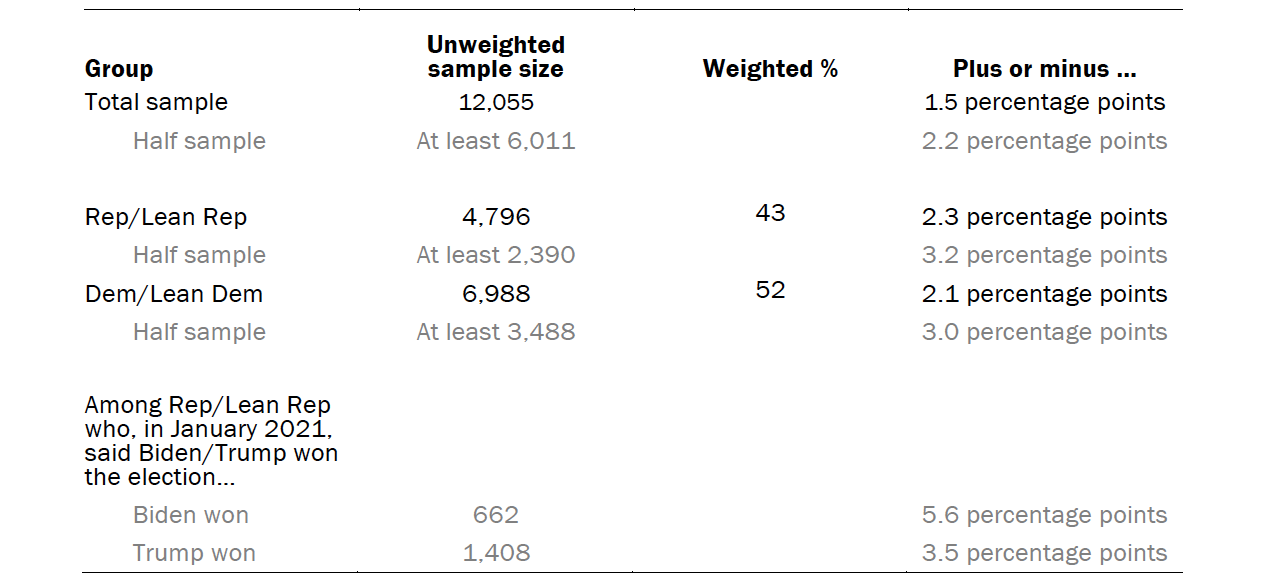Click the "At least 3,488" cell
The height and width of the screenshot is (580, 1280).
click(x=496, y=332)
